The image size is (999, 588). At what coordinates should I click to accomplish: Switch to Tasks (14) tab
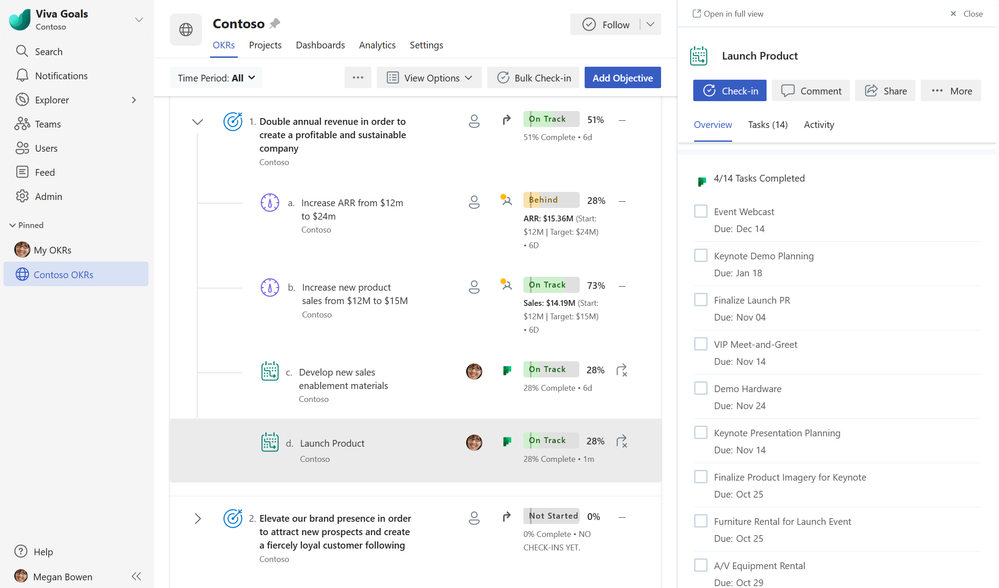tap(768, 125)
